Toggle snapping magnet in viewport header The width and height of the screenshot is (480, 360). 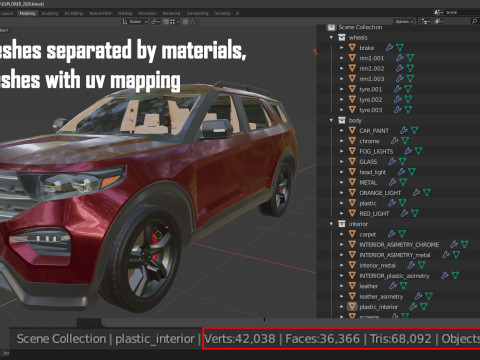(165, 22)
